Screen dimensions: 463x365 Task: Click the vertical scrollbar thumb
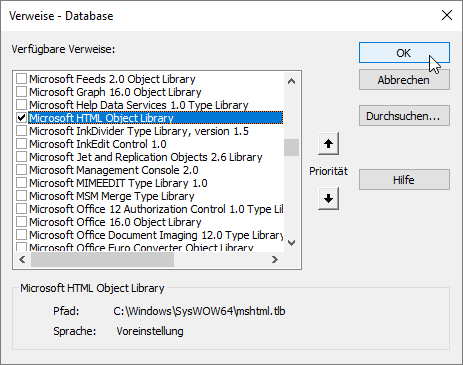(x=291, y=147)
